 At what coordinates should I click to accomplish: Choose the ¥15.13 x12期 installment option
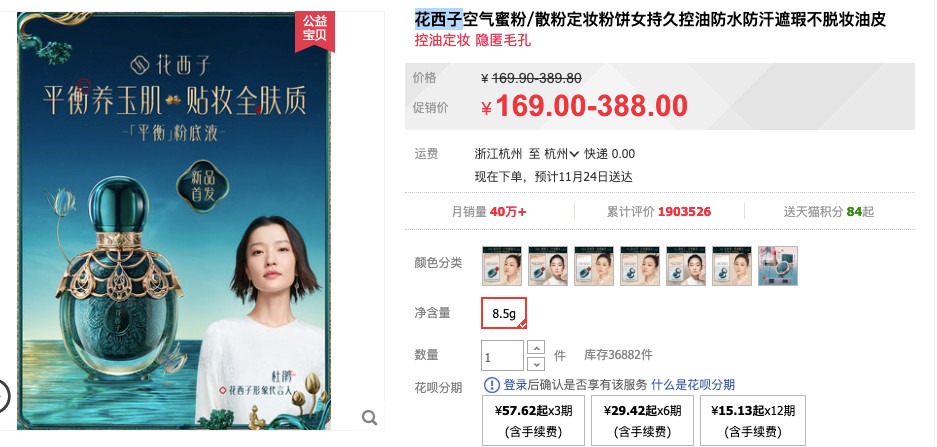(x=753, y=420)
